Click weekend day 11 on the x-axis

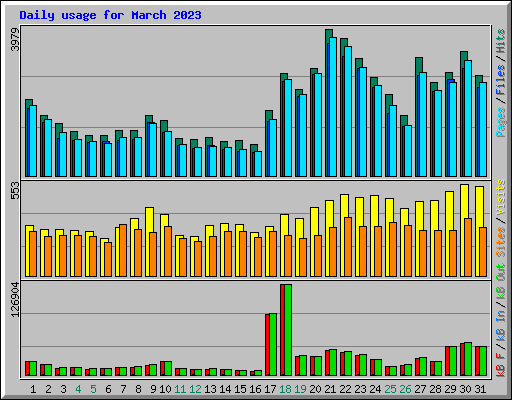click(x=180, y=389)
